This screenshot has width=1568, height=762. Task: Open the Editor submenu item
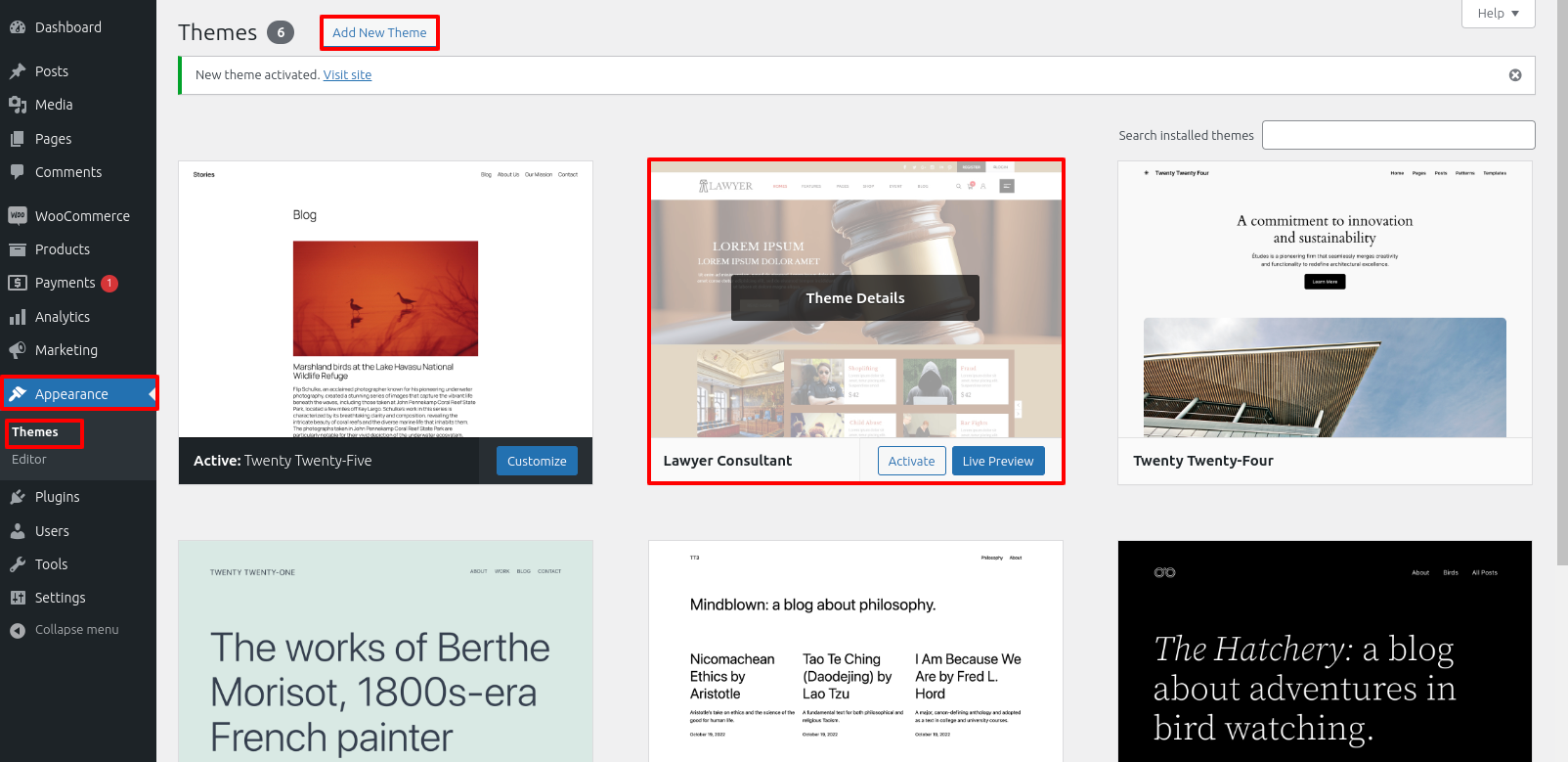(29, 460)
